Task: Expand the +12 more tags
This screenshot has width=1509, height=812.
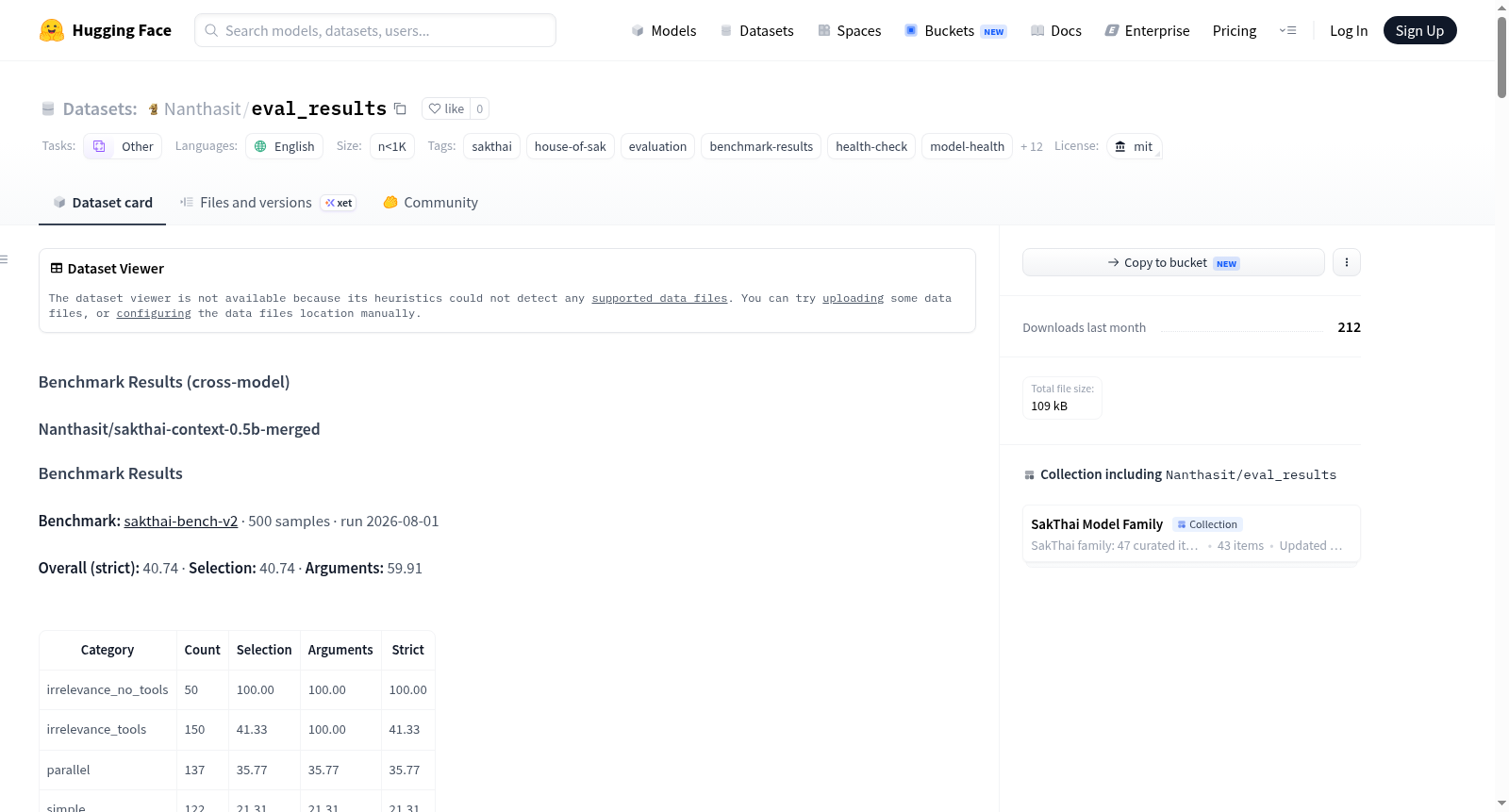Action: [1032, 146]
